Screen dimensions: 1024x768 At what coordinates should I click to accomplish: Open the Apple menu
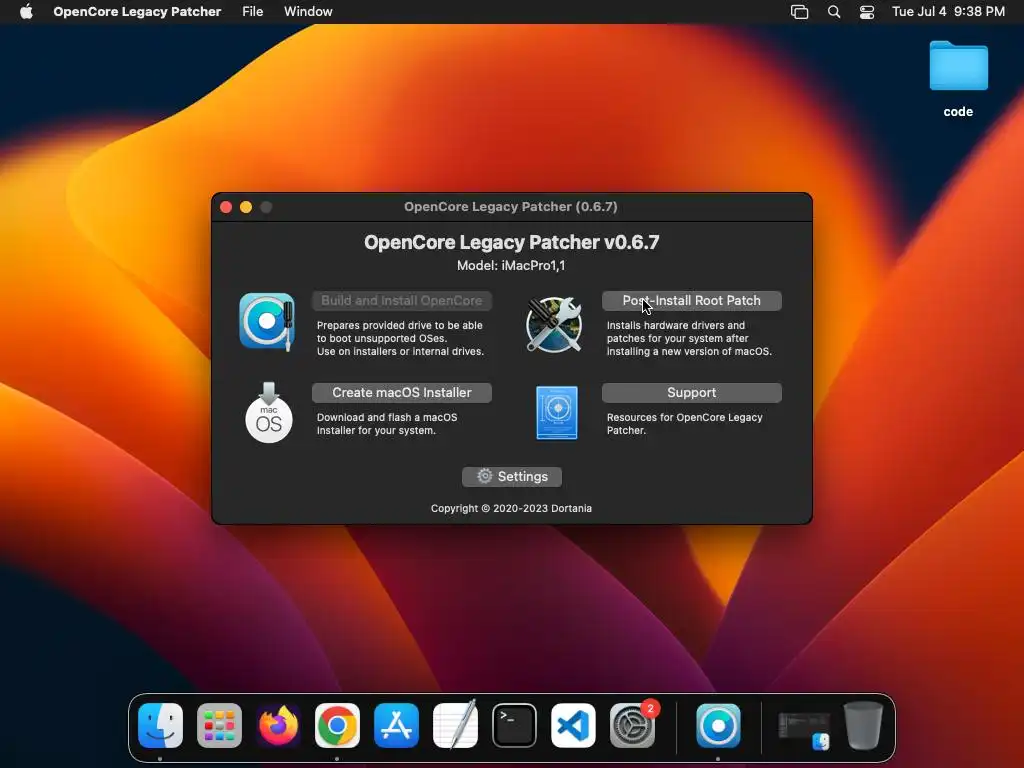click(x=26, y=12)
